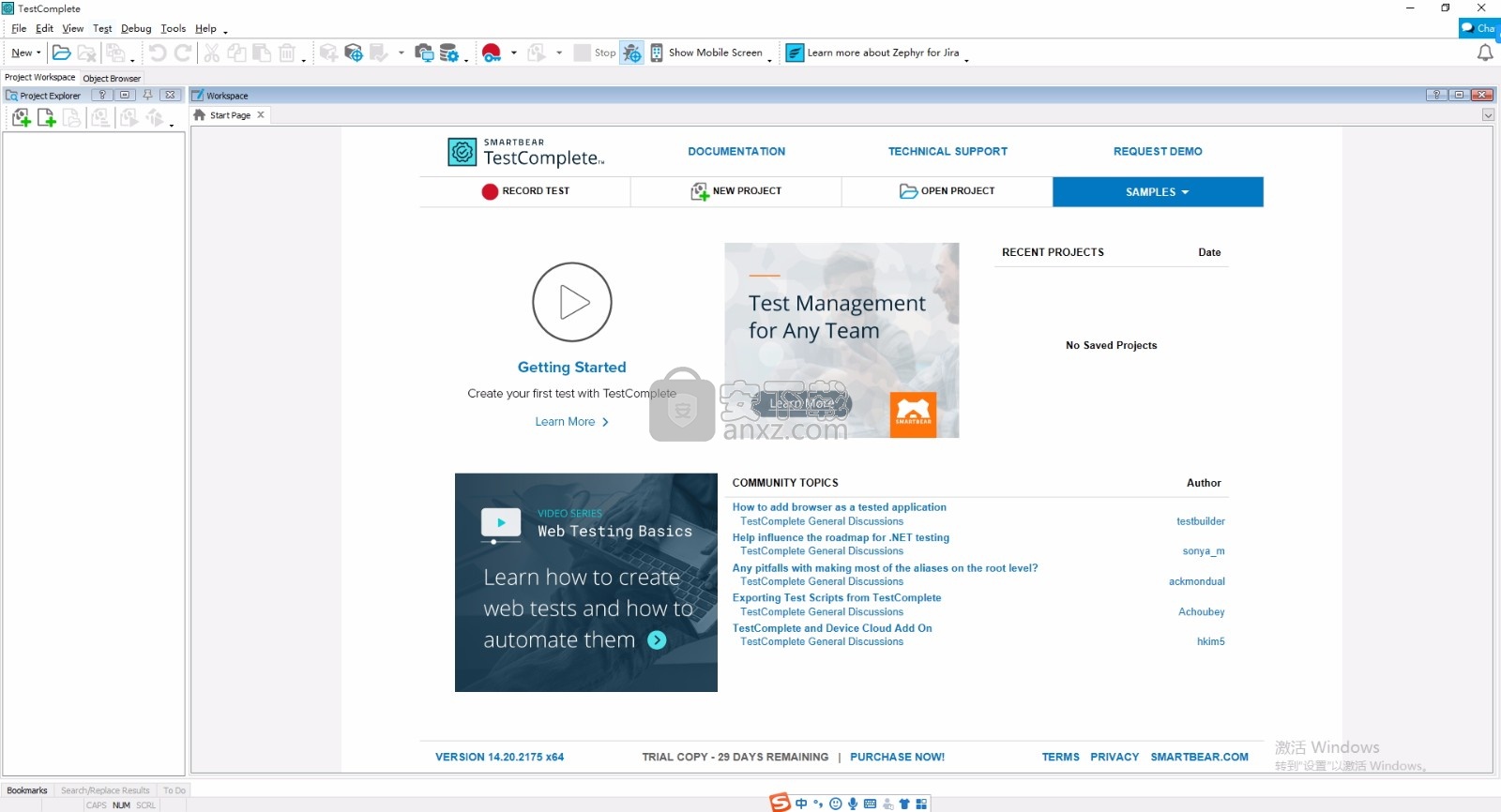Close the Project Explorer panel
The height and width of the screenshot is (812, 1501).
pos(170,95)
